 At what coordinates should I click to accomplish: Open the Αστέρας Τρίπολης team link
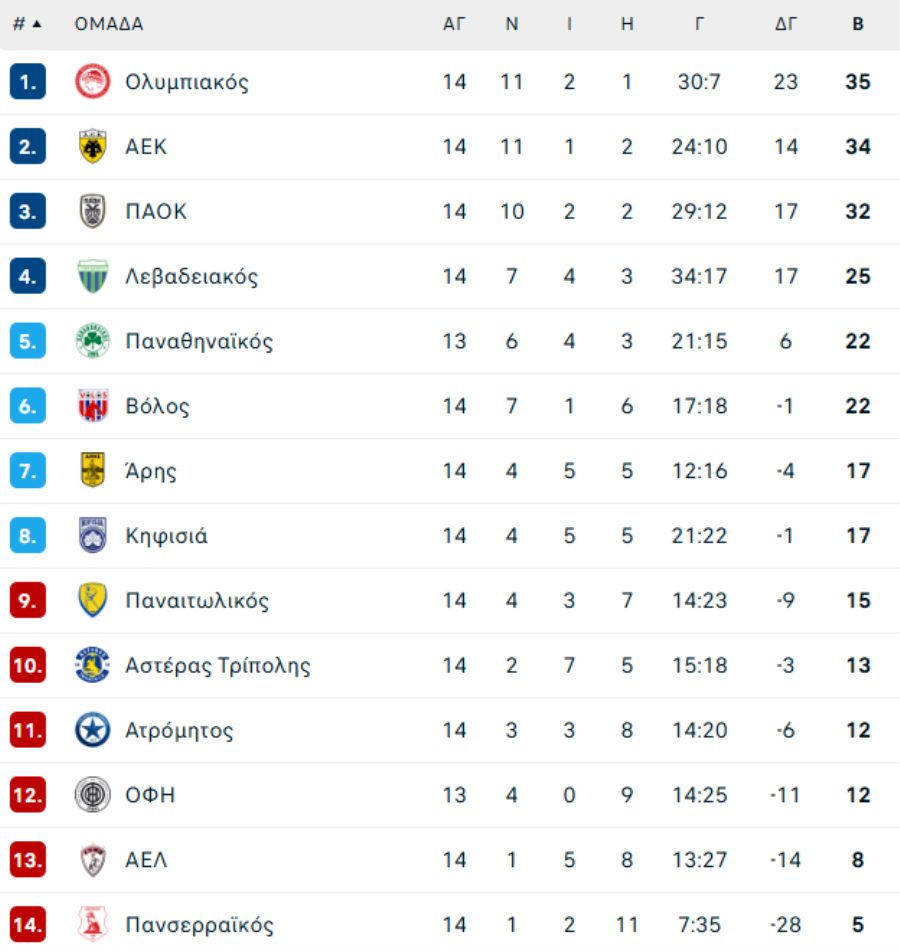218,666
